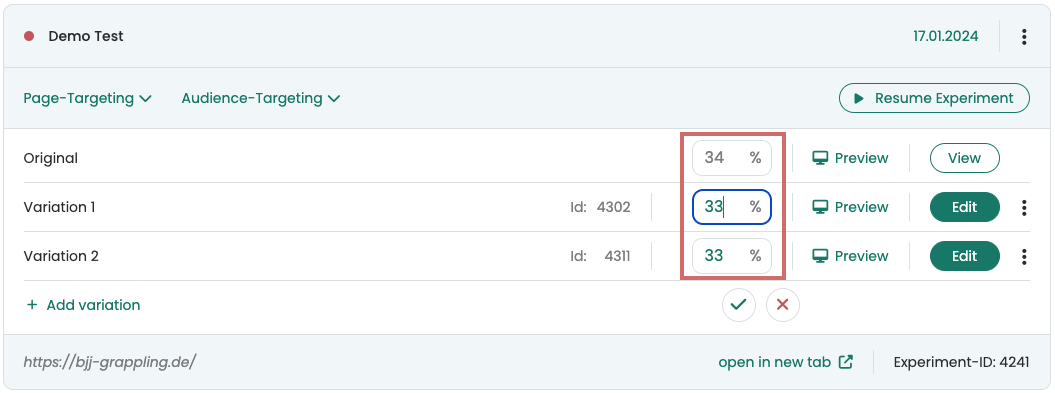The image size is (1055, 393).
Task: Open Variation 1 three-dot options menu
Action: pyautogui.click(x=1023, y=207)
